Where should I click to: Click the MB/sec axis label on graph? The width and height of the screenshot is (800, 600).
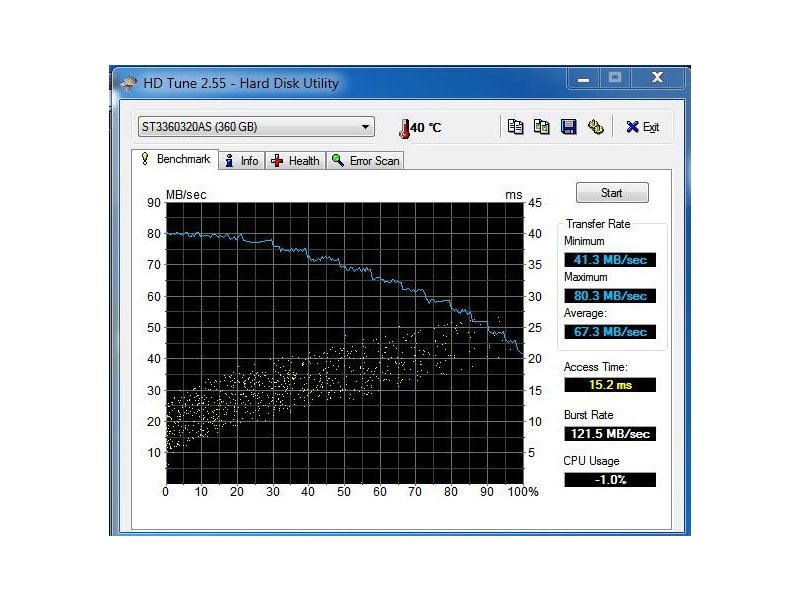point(186,195)
